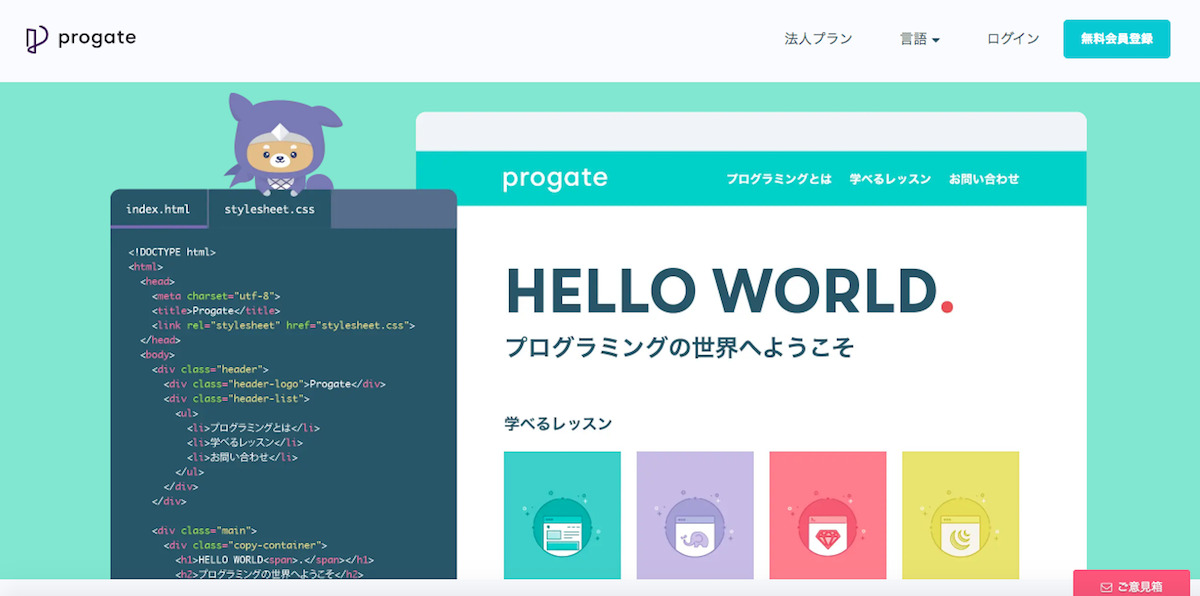Expand the 言語 language dropdown
The width and height of the screenshot is (1200, 596).
click(919, 39)
